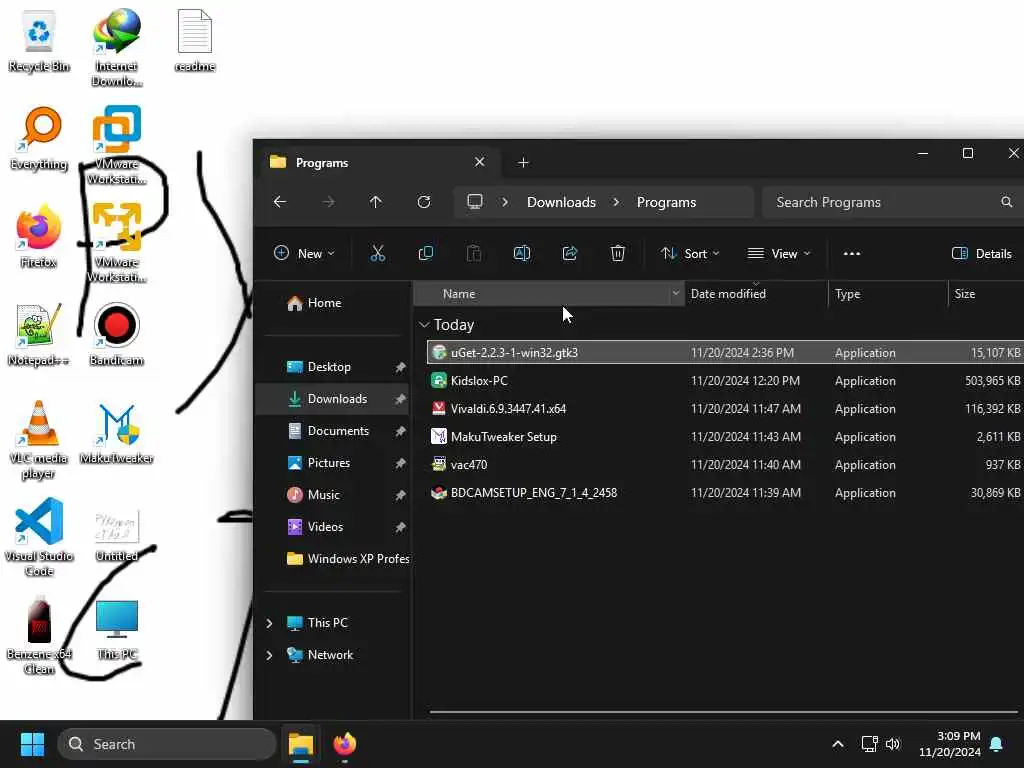The image size is (1024, 768).
Task: Expand Network in navigation pane
Action: pyautogui.click(x=269, y=655)
